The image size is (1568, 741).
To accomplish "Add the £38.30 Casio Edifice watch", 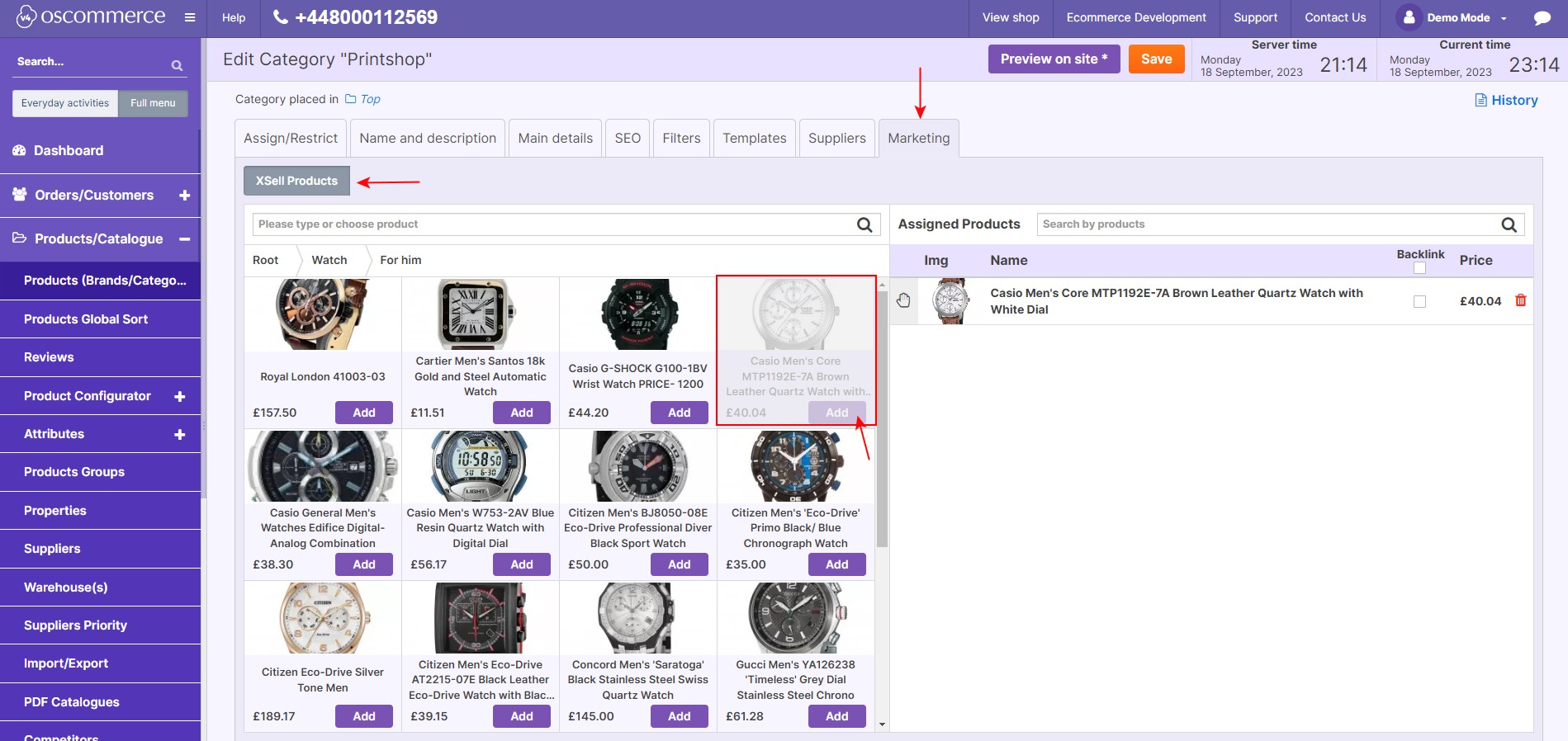I will click(364, 564).
